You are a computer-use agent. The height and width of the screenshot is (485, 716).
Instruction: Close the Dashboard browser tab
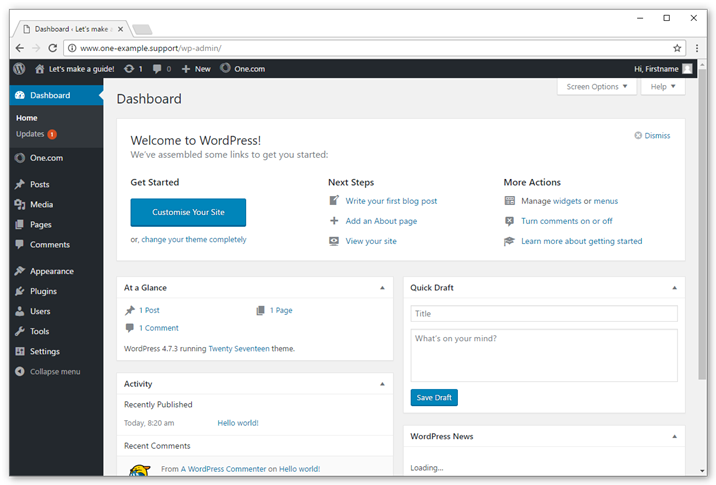point(121,29)
